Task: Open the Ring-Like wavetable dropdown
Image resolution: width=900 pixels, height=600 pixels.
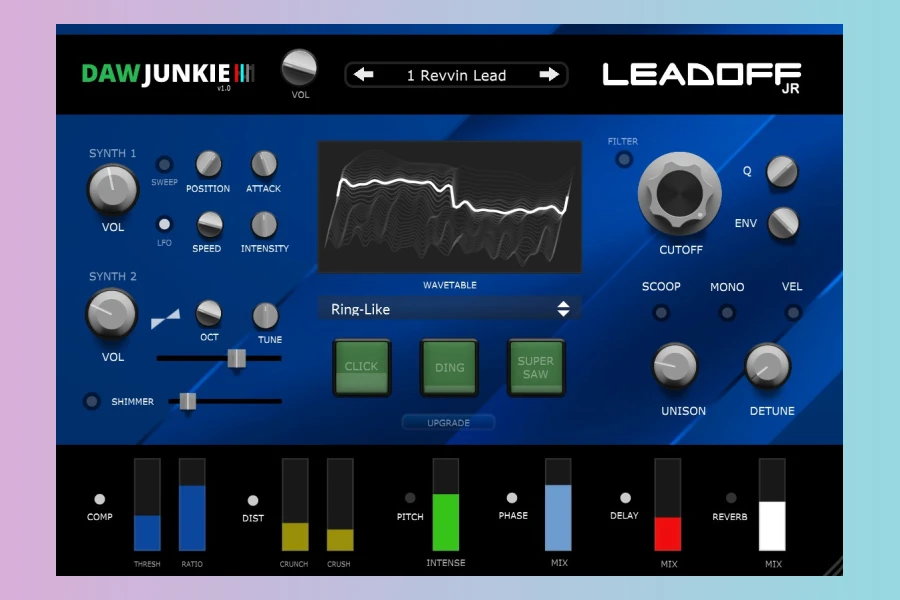Action: click(x=449, y=309)
